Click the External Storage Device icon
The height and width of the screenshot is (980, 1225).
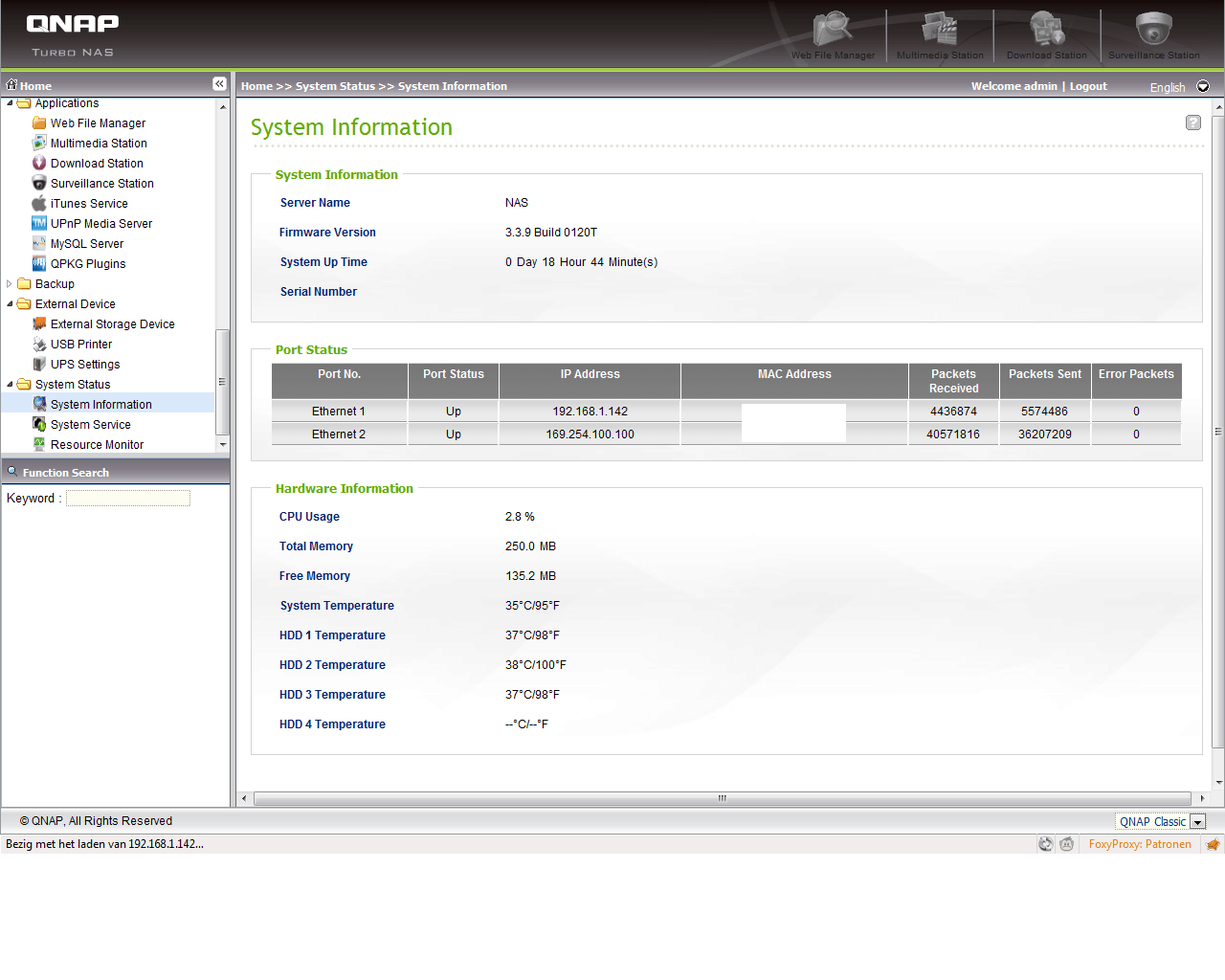(x=39, y=323)
